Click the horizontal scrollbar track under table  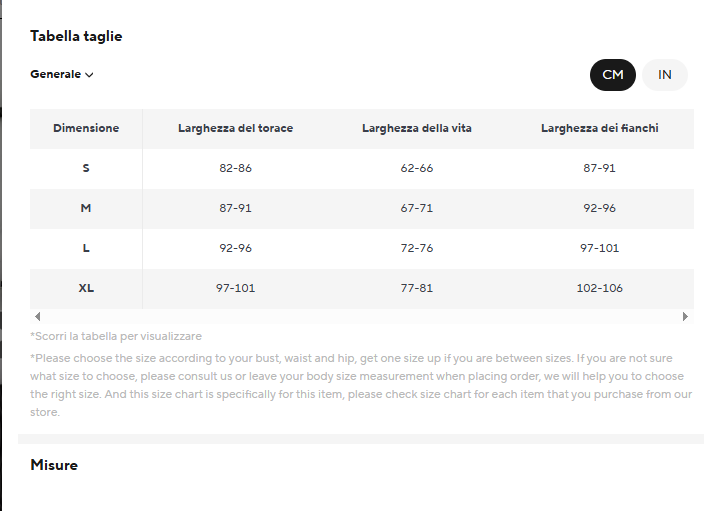point(361,317)
